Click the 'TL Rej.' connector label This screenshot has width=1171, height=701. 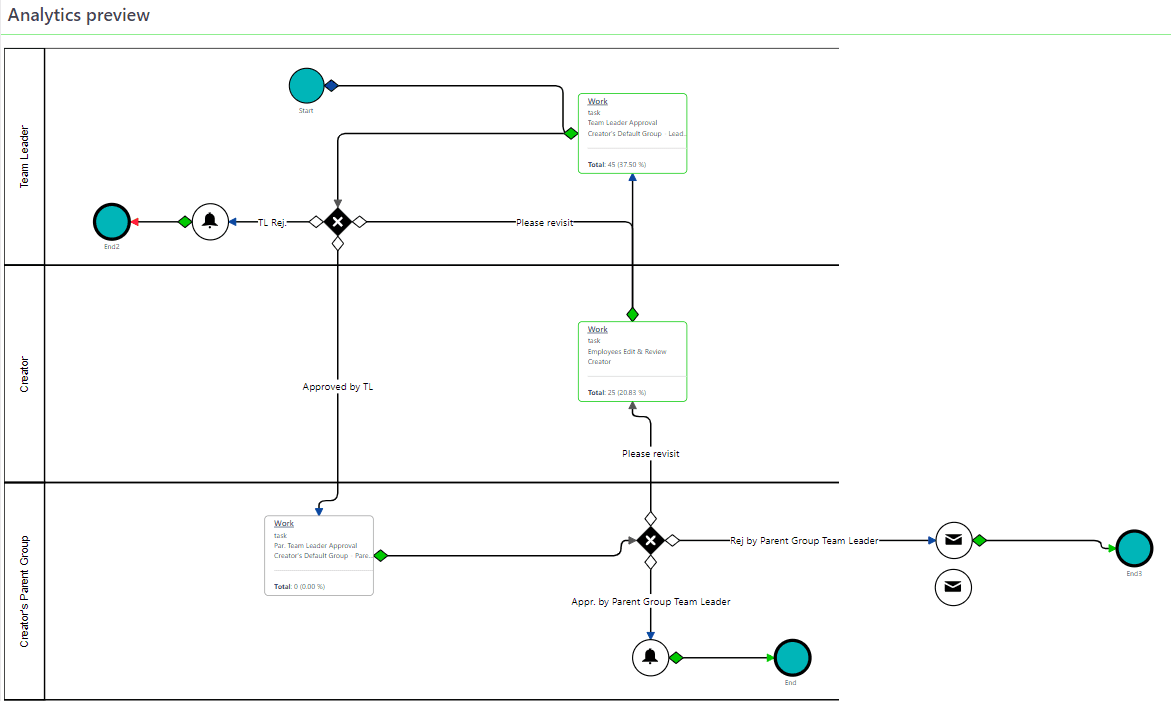click(272, 223)
